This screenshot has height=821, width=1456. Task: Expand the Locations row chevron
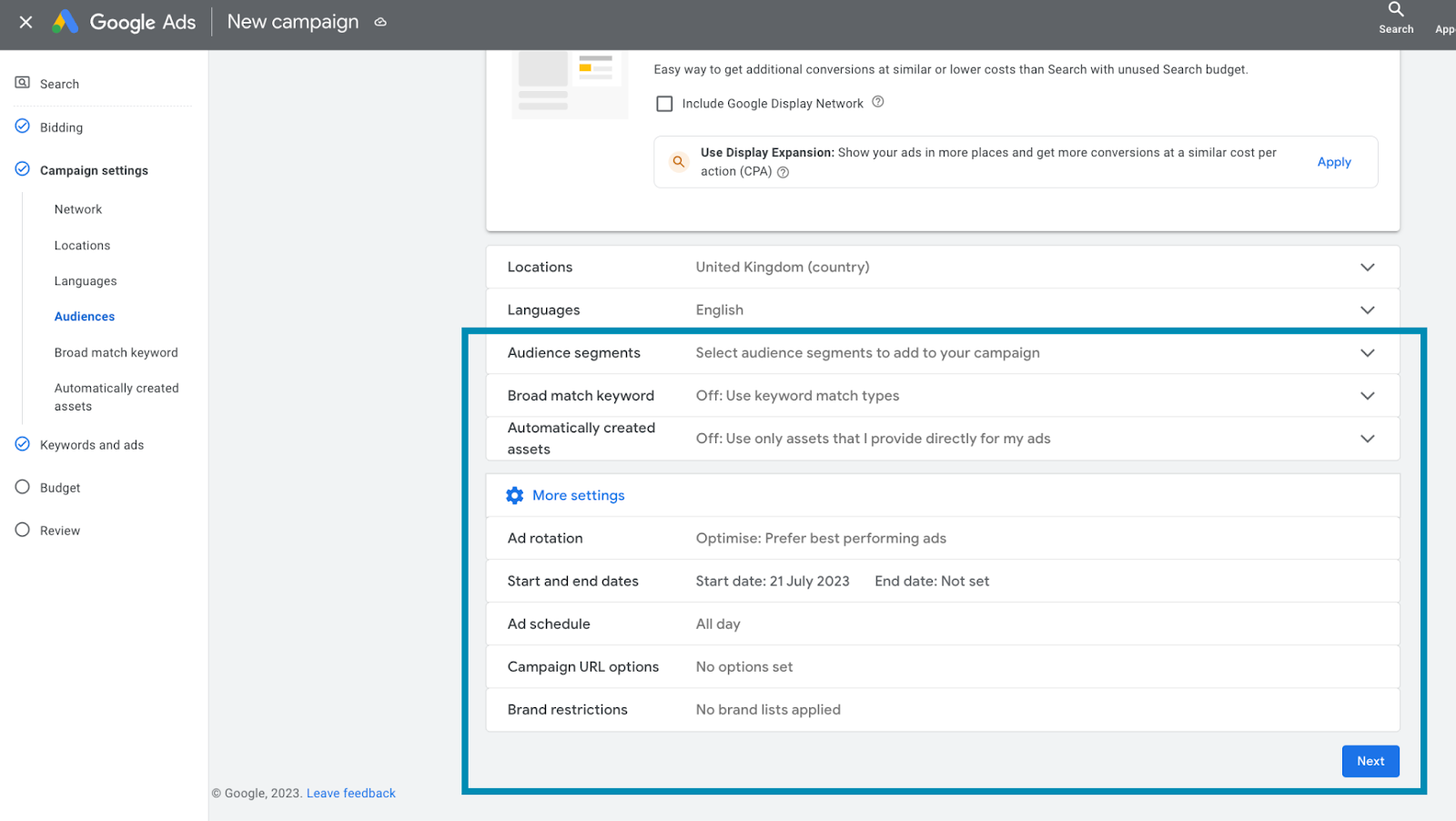(x=1367, y=267)
